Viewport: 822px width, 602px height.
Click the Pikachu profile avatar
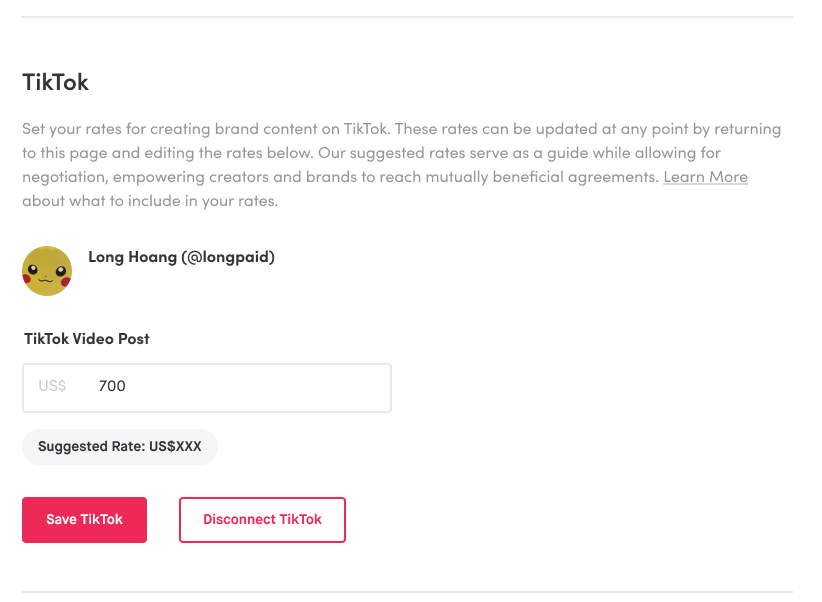point(47,271)
